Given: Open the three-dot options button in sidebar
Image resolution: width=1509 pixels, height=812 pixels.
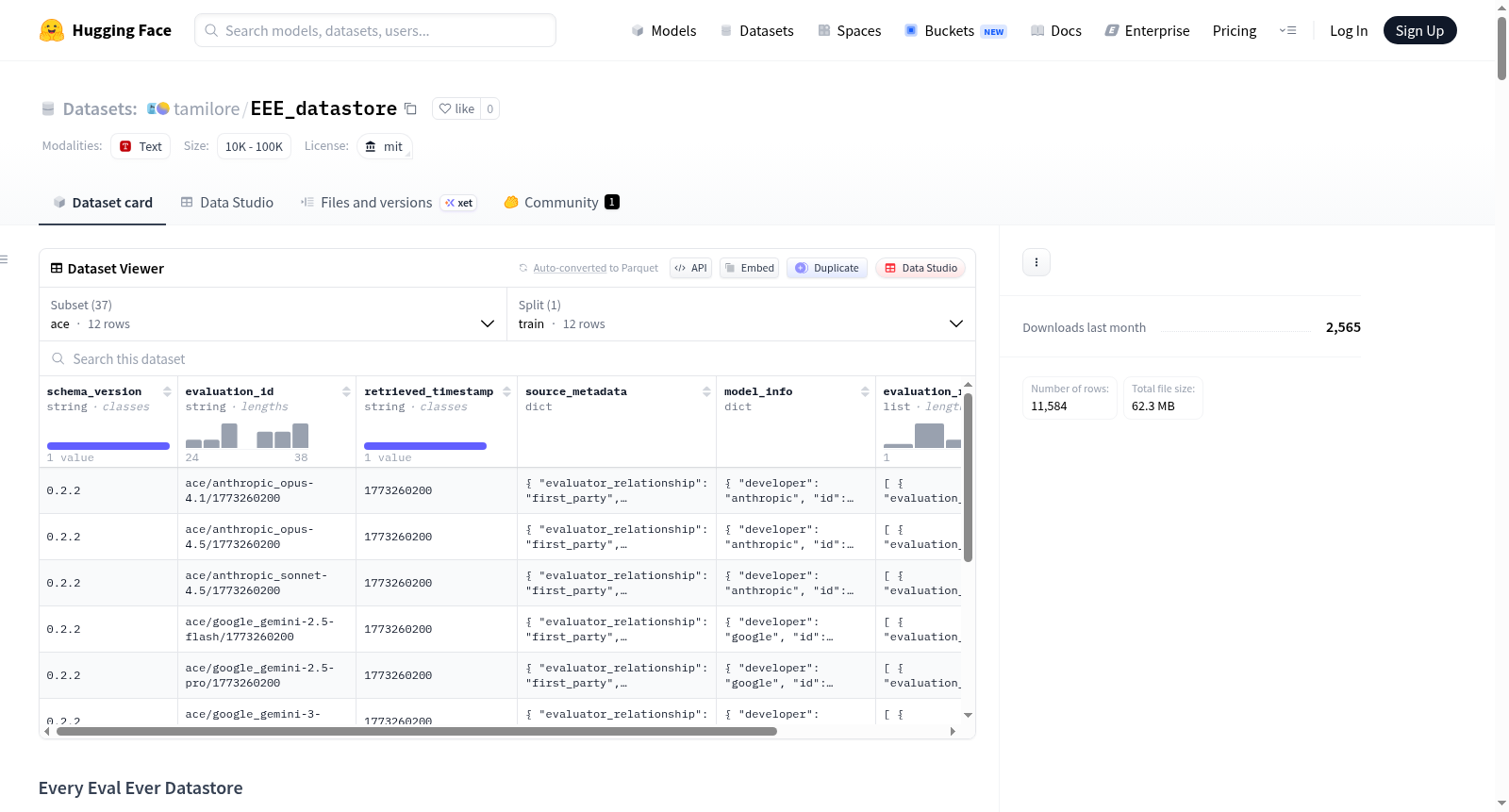Looking at the screenshot, I should 1036,262.
